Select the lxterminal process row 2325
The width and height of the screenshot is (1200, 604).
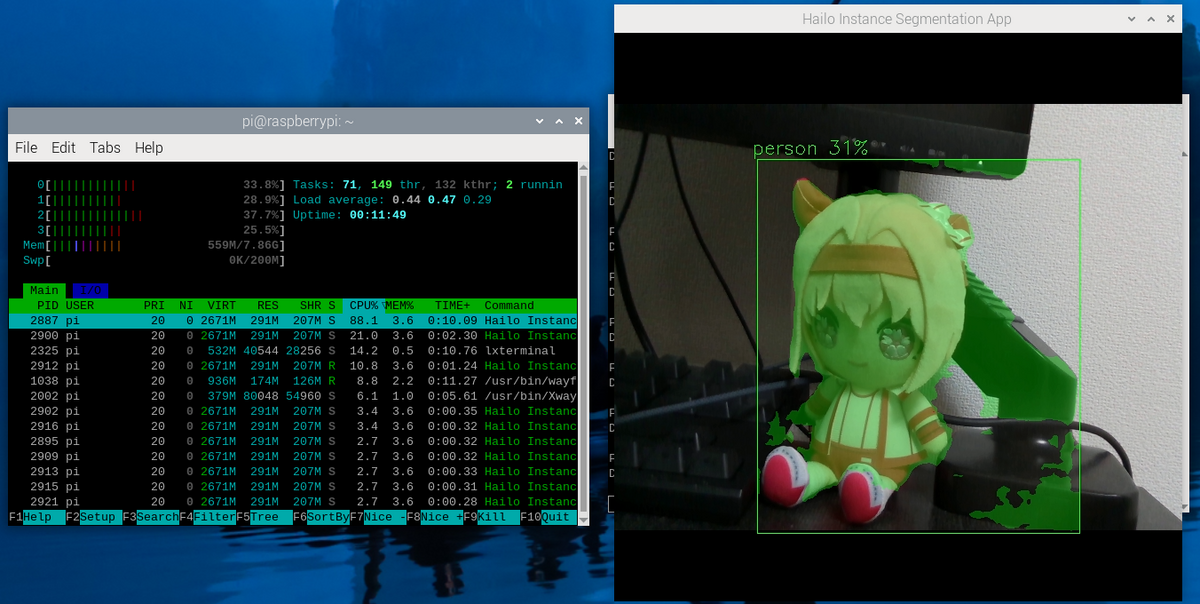[293, 351]
